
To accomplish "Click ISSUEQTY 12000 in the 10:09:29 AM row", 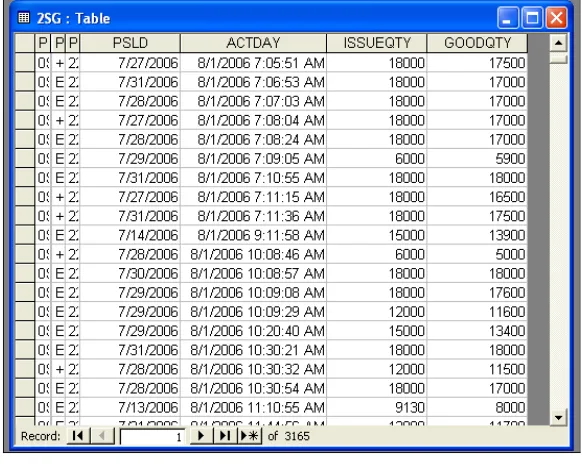I will [x=377, y=312].
